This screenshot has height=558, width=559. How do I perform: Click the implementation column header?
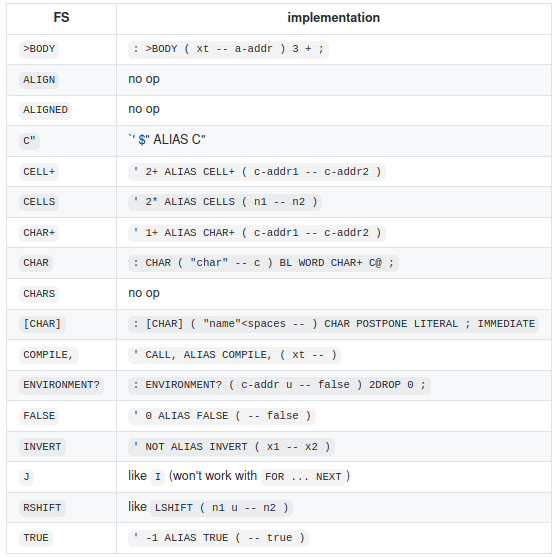tap(334, 17)
